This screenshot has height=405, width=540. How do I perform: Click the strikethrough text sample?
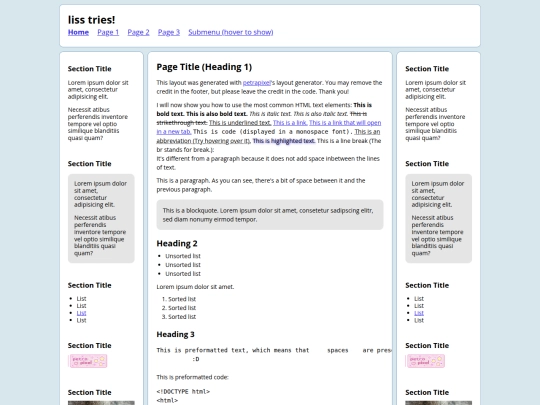(262, 118)
